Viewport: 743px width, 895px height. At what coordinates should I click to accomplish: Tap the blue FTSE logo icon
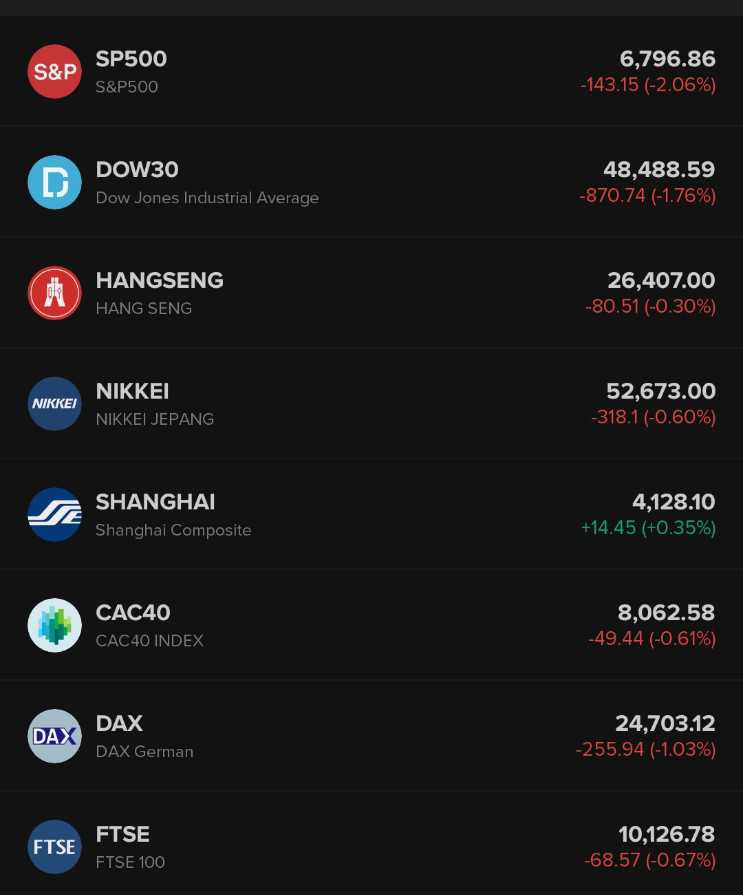click(54, 847)
